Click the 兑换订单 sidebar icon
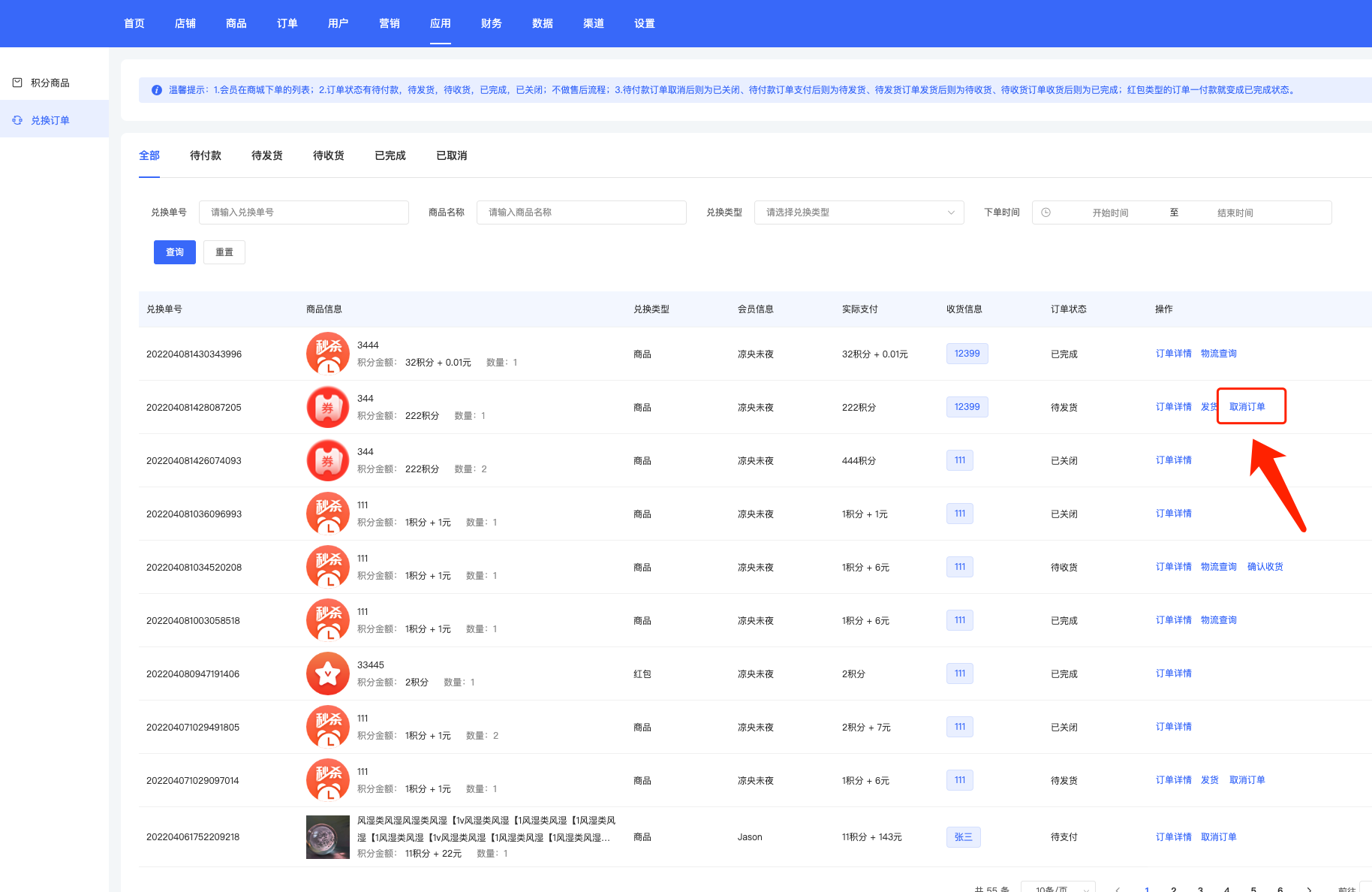Screen dimensions: 1372x892 coord(17,120)
